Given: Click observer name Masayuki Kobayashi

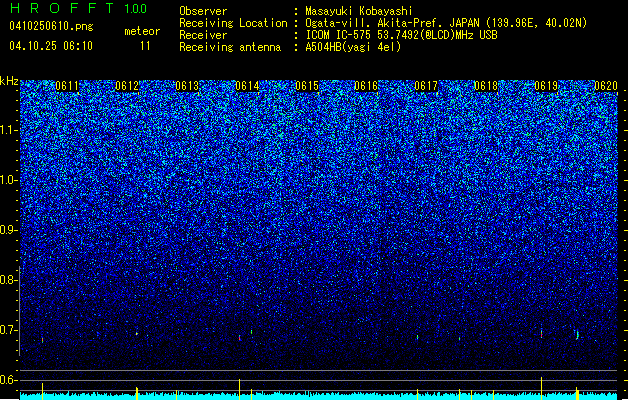Looking at the screenshot, I should point(359,11).
